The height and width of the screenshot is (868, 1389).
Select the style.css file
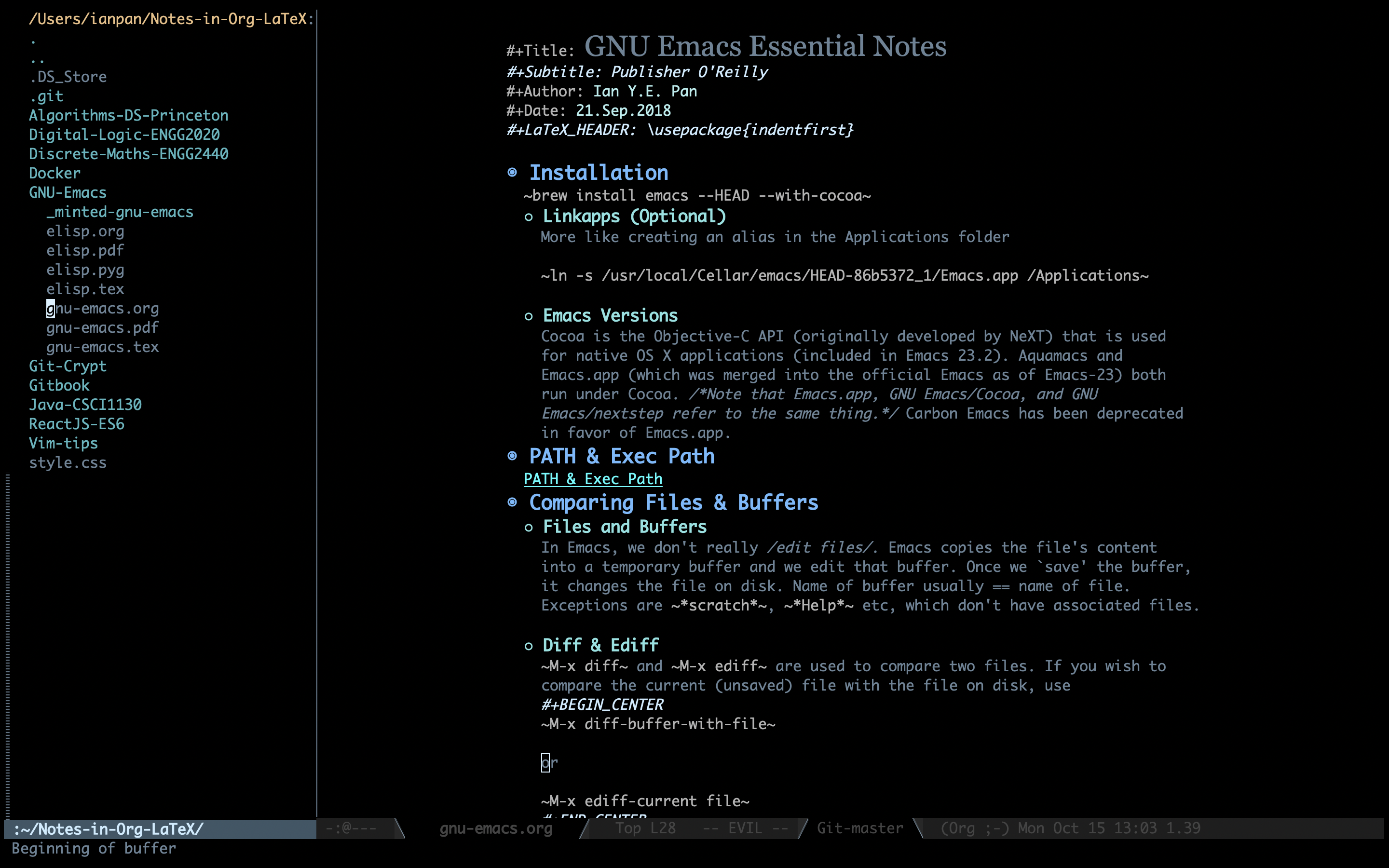[x=68, y=463]
